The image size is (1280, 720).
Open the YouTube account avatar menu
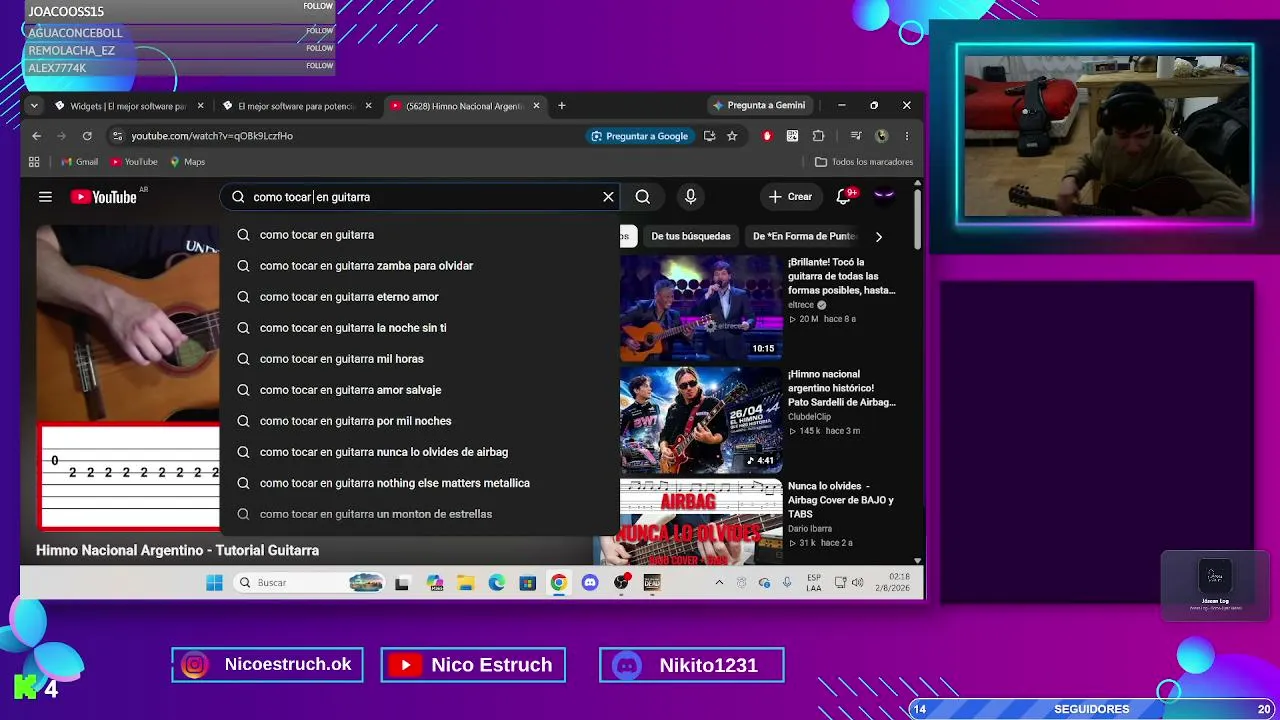[x=884, y=197]
